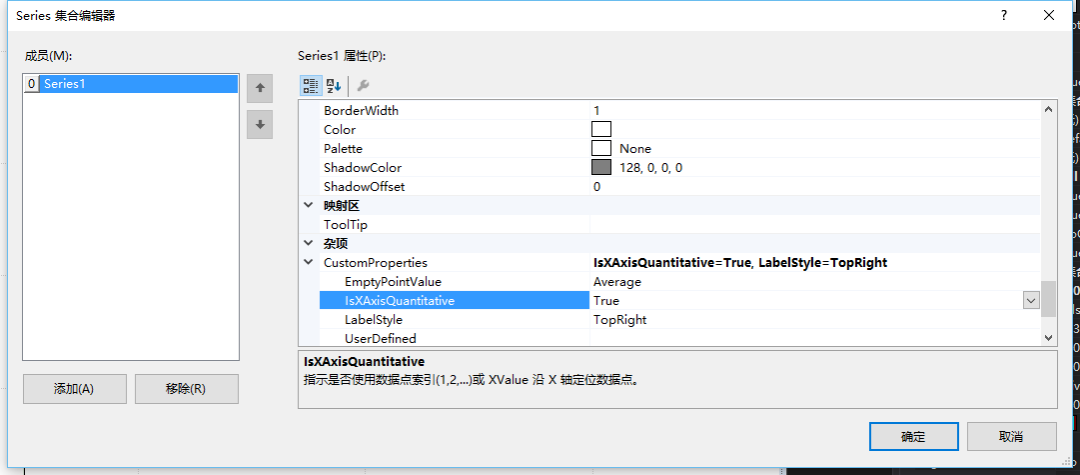Move Series1 up with arrow button

point(260,88)
